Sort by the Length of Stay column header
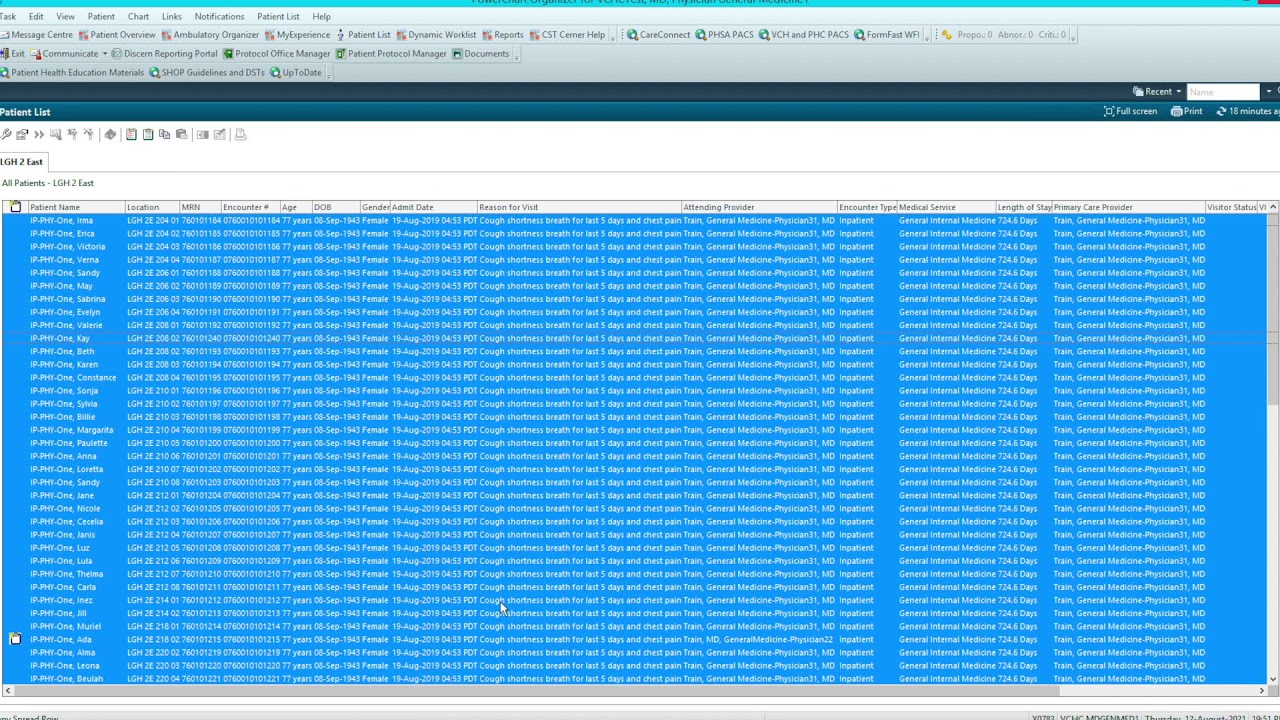This screenshot has width=1280, height=720. 1023,208
